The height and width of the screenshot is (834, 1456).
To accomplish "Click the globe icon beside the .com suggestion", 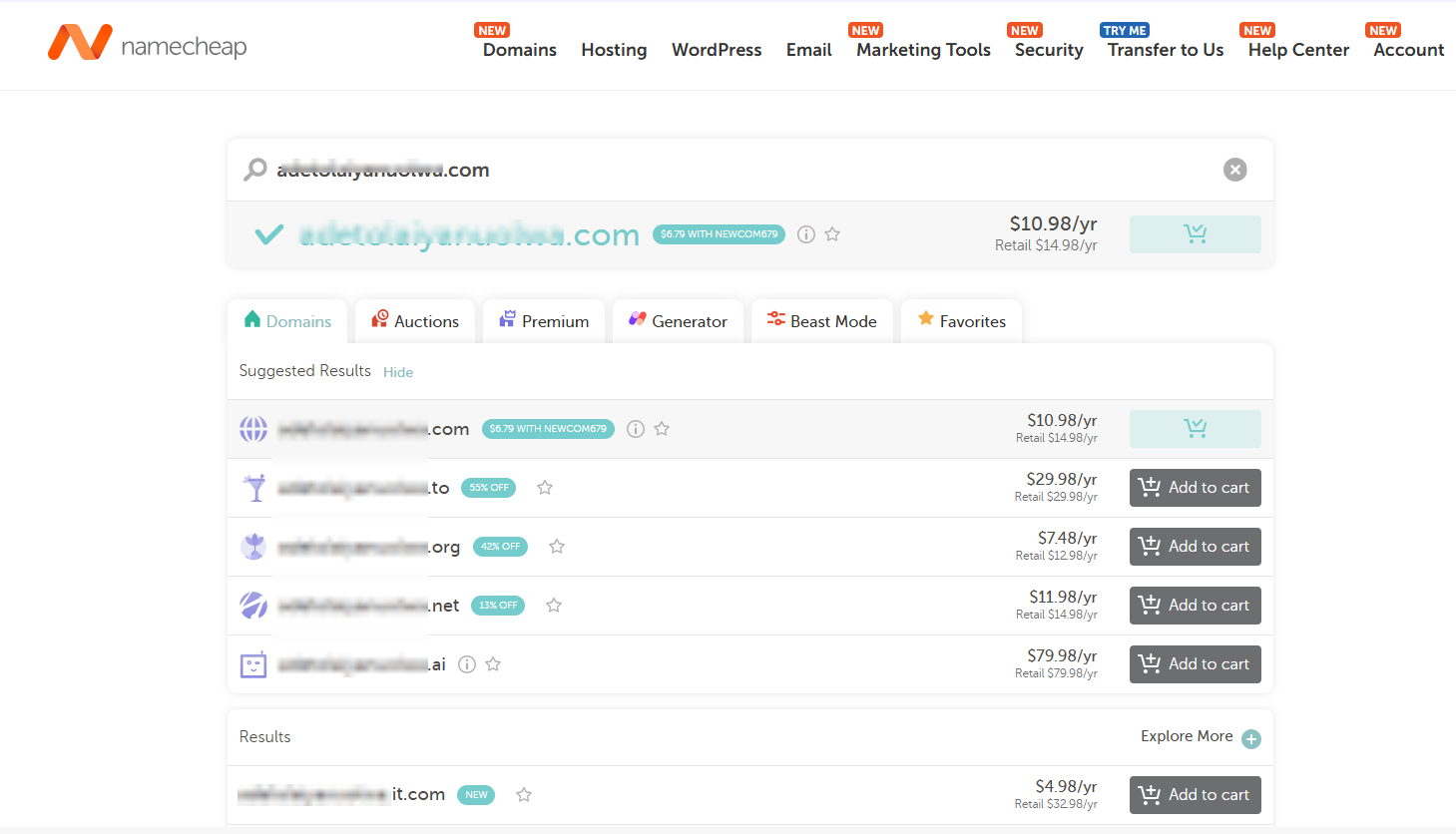I will point(253,428).
